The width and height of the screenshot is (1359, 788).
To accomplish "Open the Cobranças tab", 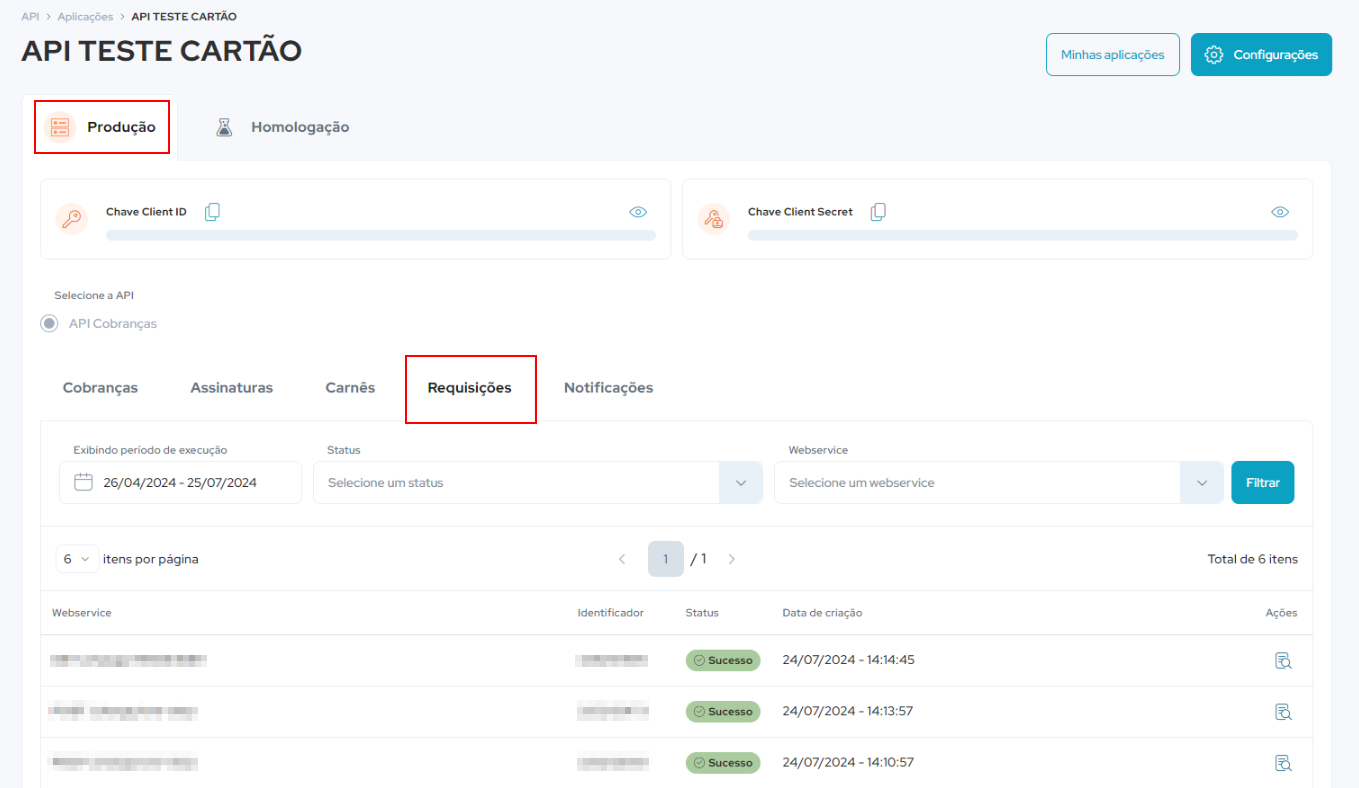I will [100, 388].
